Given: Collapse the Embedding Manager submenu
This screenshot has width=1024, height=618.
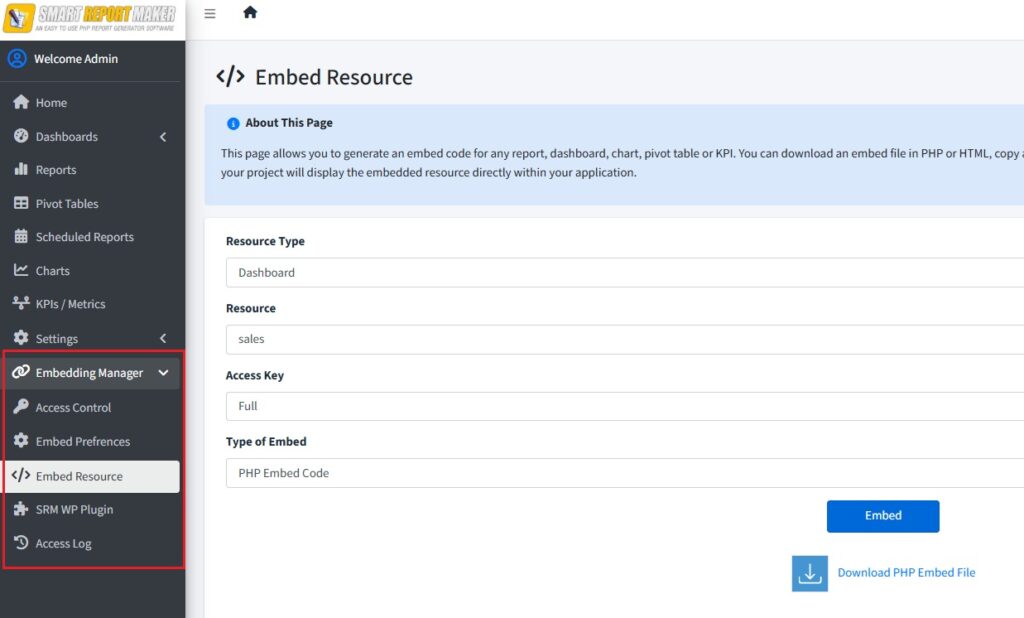Looking at the screenshot, I should coord(163,372).
